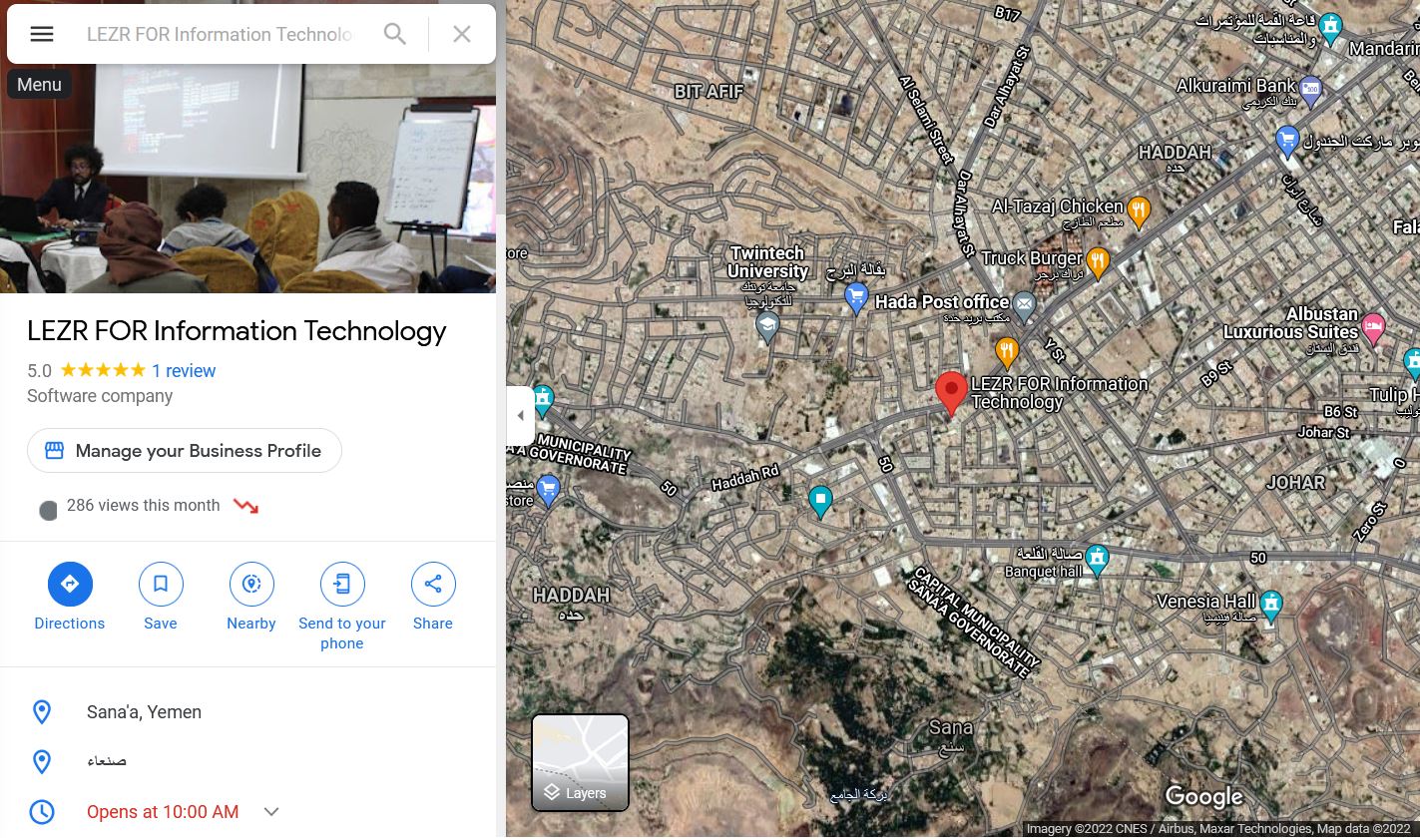The image size is (1420, 840).
Task: Click Send to your phone icon
Action: tap(342, 585)
